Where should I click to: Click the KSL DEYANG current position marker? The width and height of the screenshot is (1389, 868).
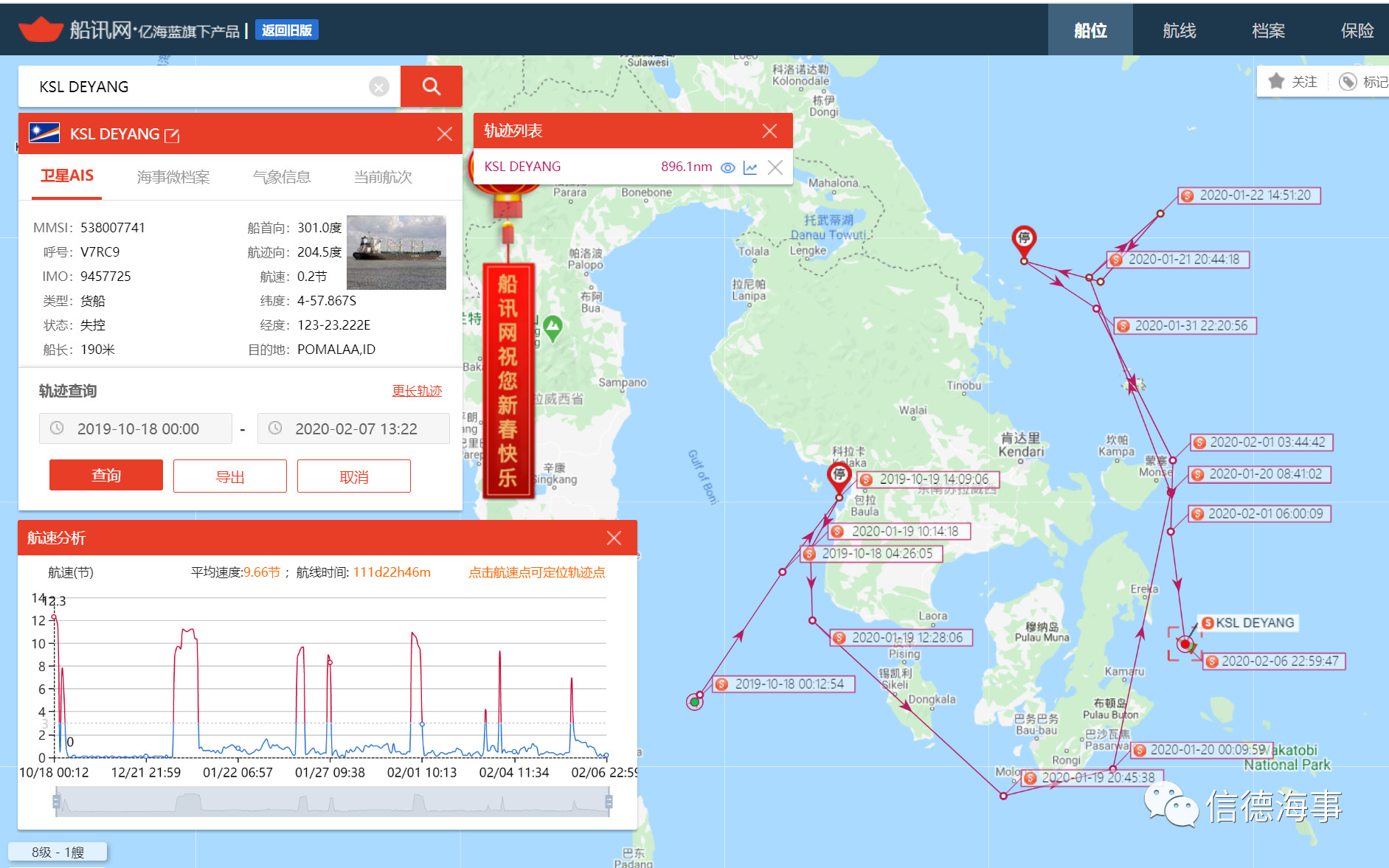pyautogui.click(x=1185, y=644)
